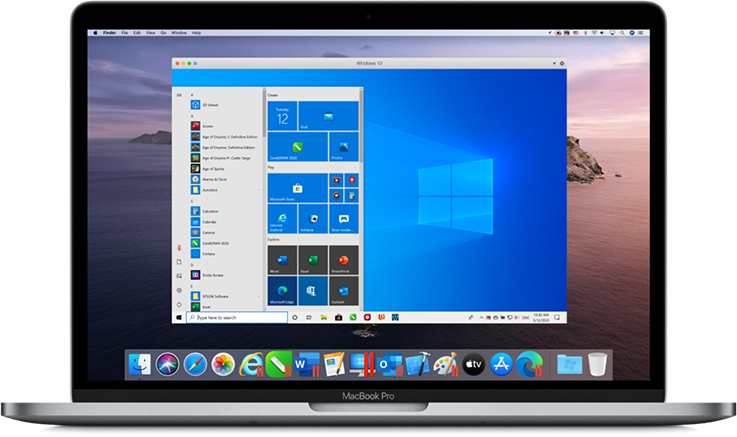Launch the Word tile under Explore
This screenshot has width=737, height=437.
click(x=282, y=260)
